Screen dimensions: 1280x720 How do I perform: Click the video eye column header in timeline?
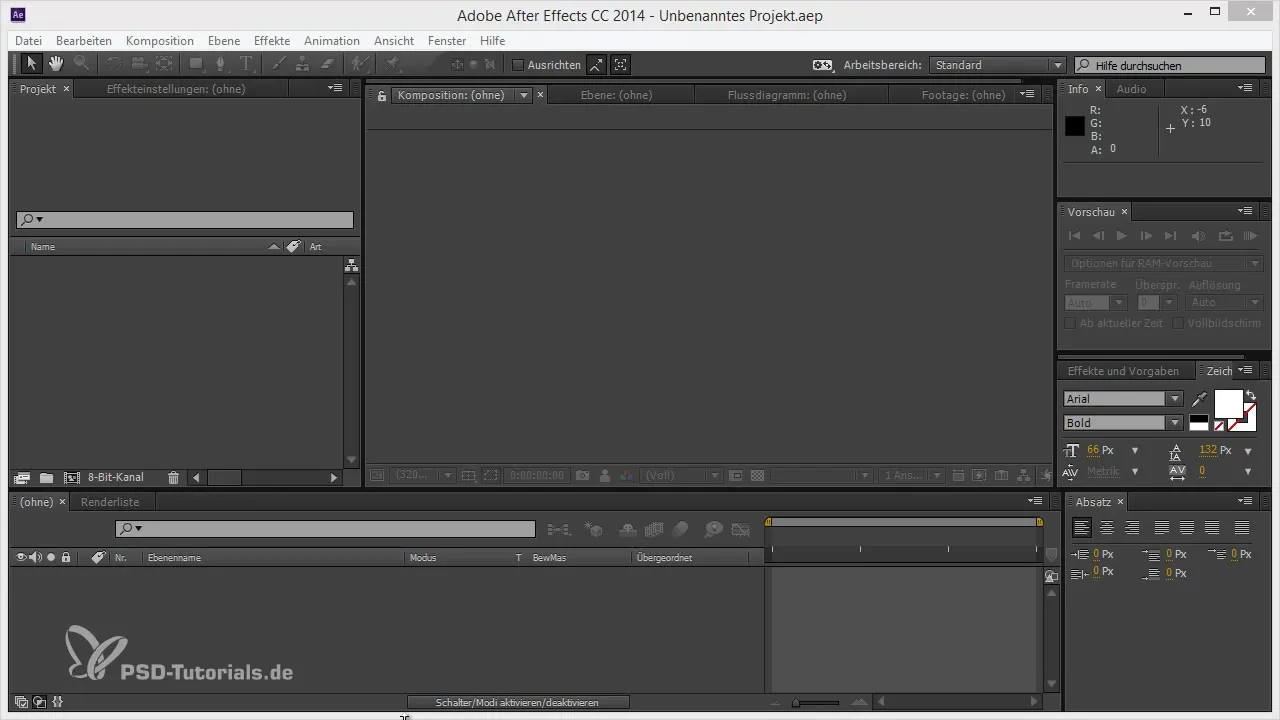(x=21, y=557)
